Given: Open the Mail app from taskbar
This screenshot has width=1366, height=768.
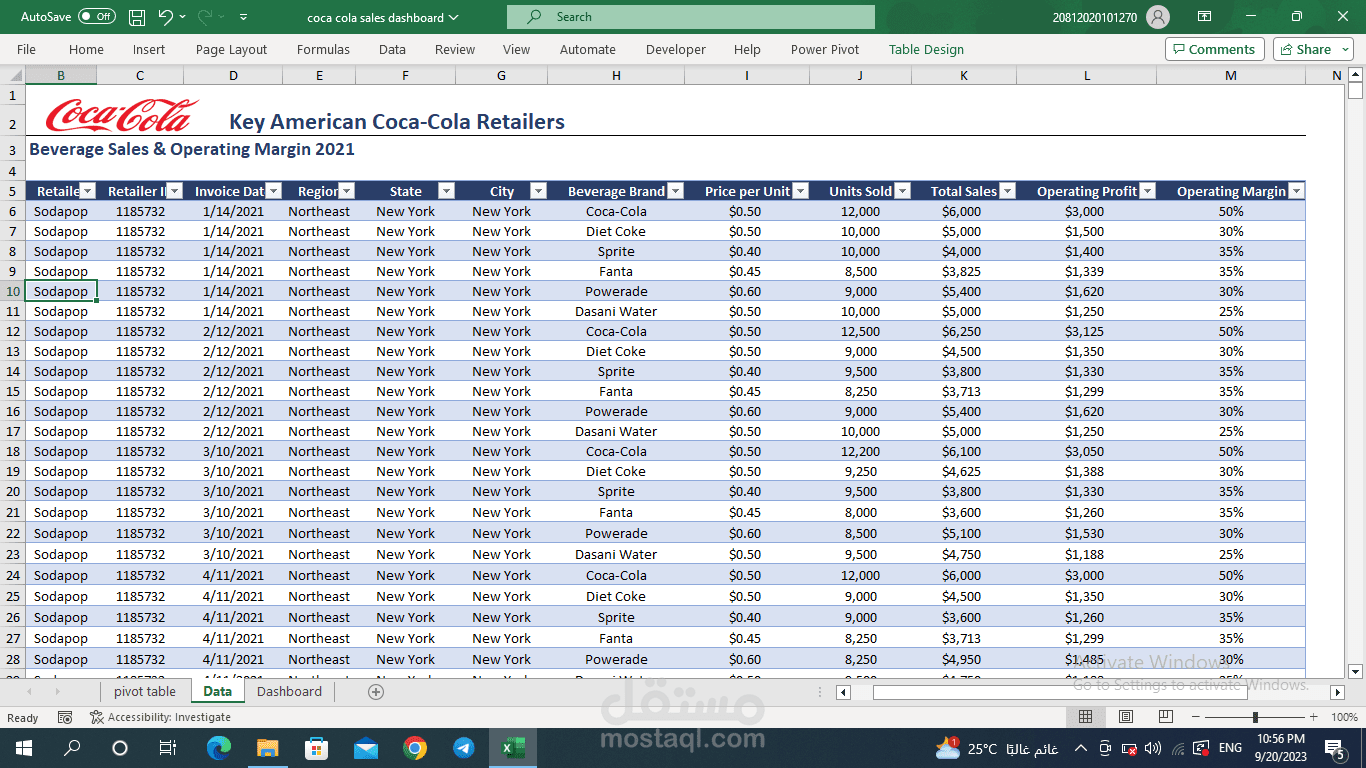Looking at the screenshot, I should click(x=365, y=747).
